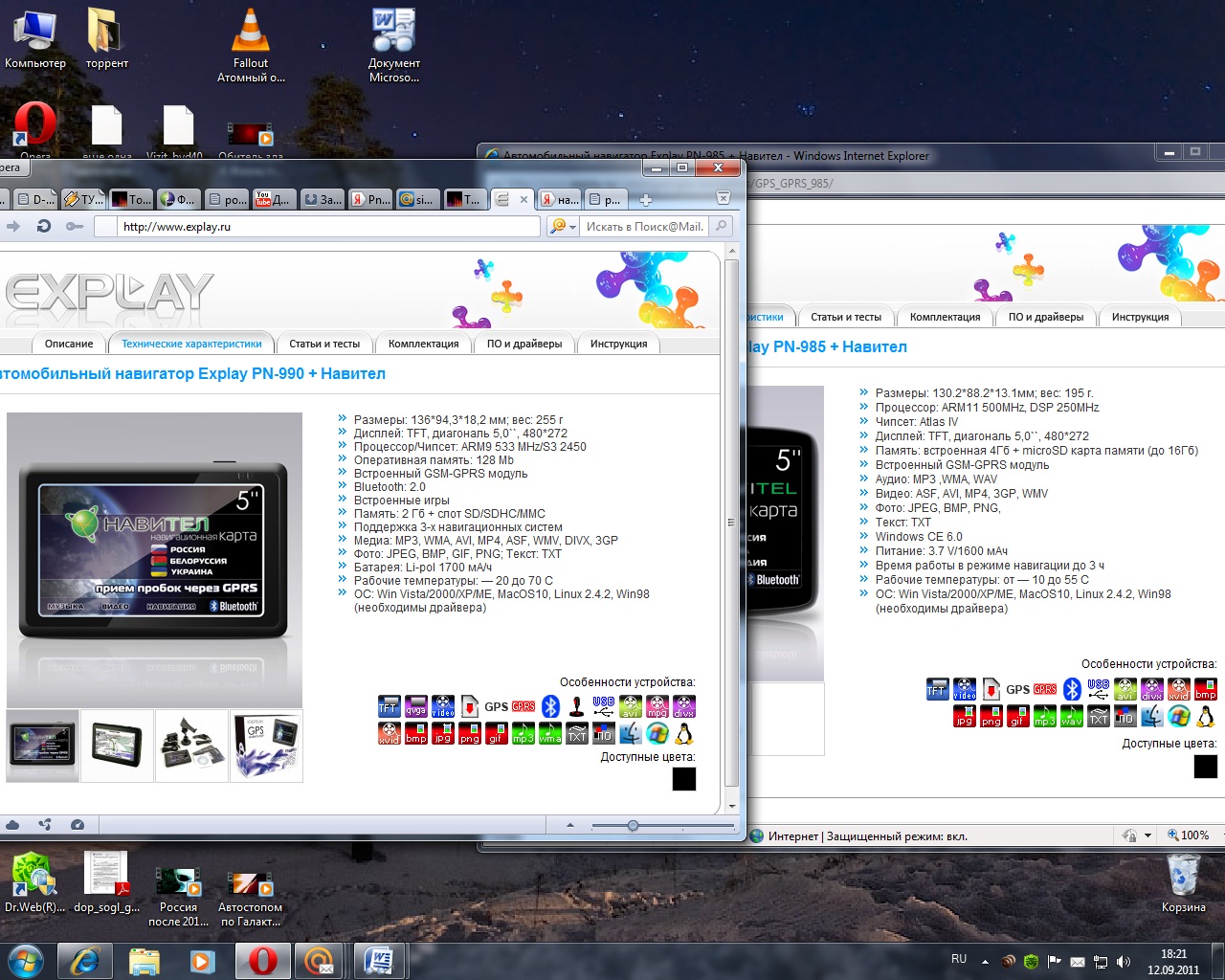
Task: Click RU language indicator in taskbar
Action: (959, 959)
